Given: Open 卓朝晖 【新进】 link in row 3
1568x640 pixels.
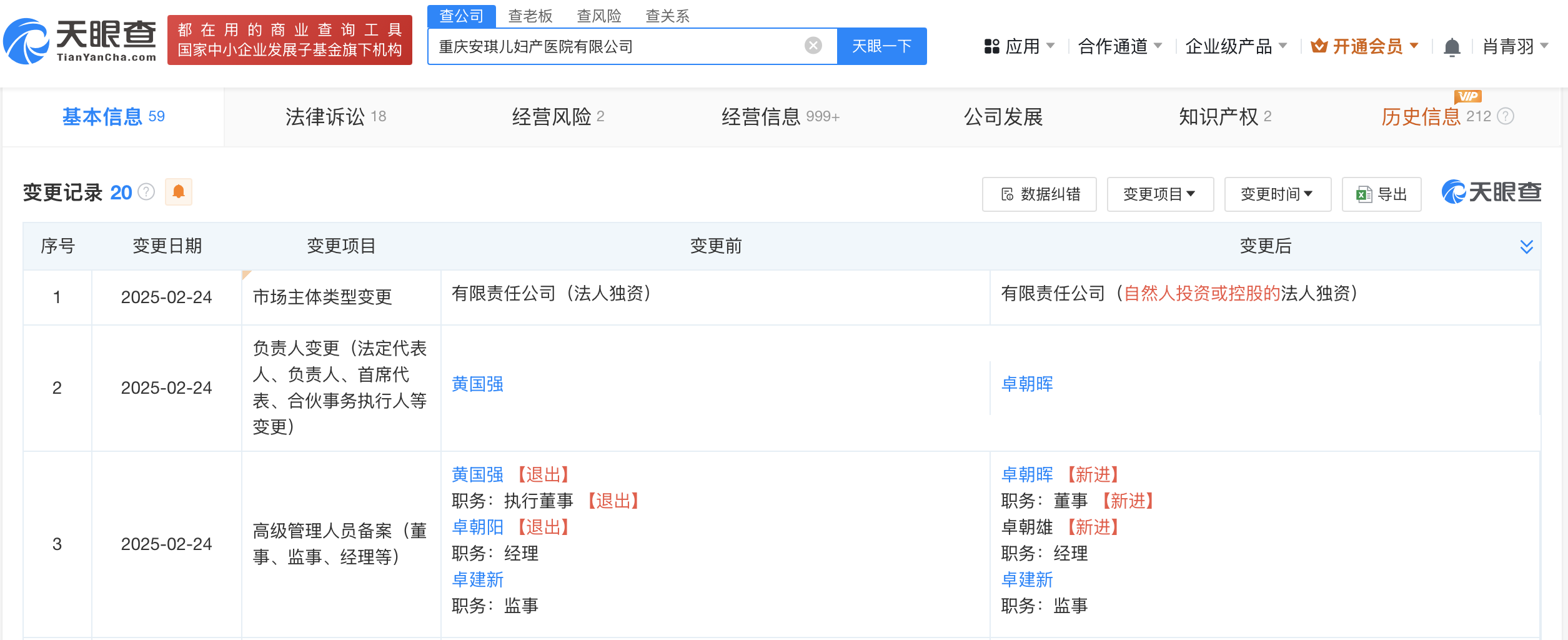Looking at the screenshot, I should point(1027,475).
